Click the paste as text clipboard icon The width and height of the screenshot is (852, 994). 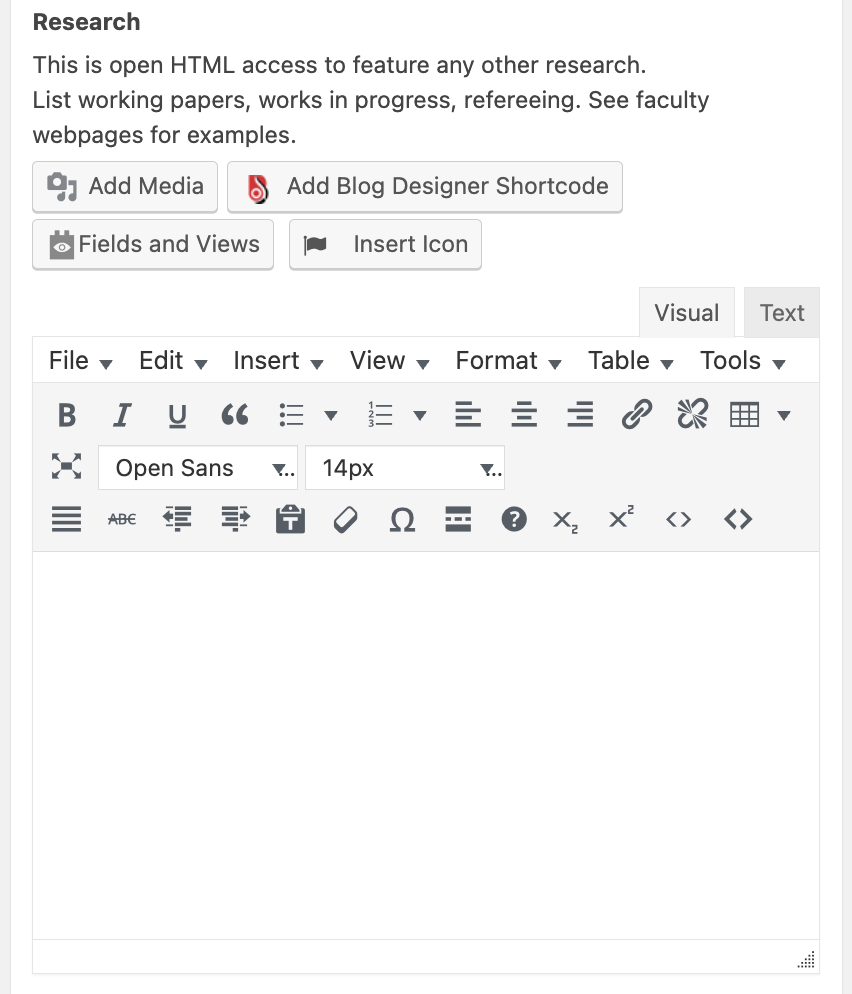click(x=290, y=519)
